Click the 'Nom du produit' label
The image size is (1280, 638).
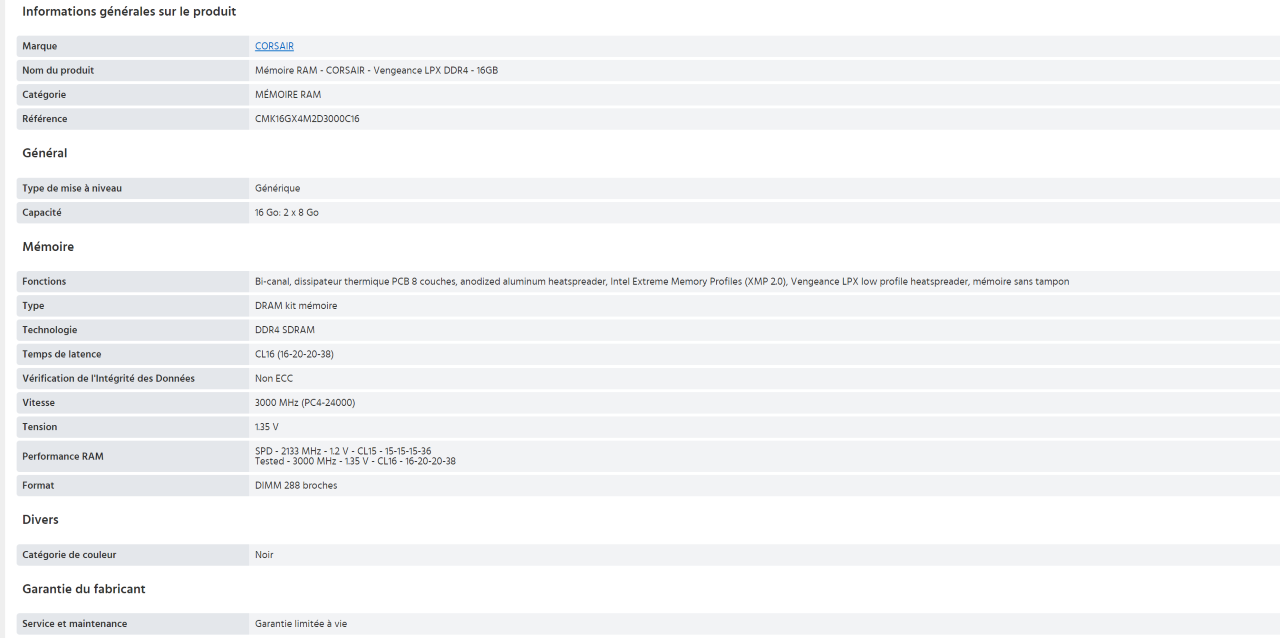click(x=58, y=70)
